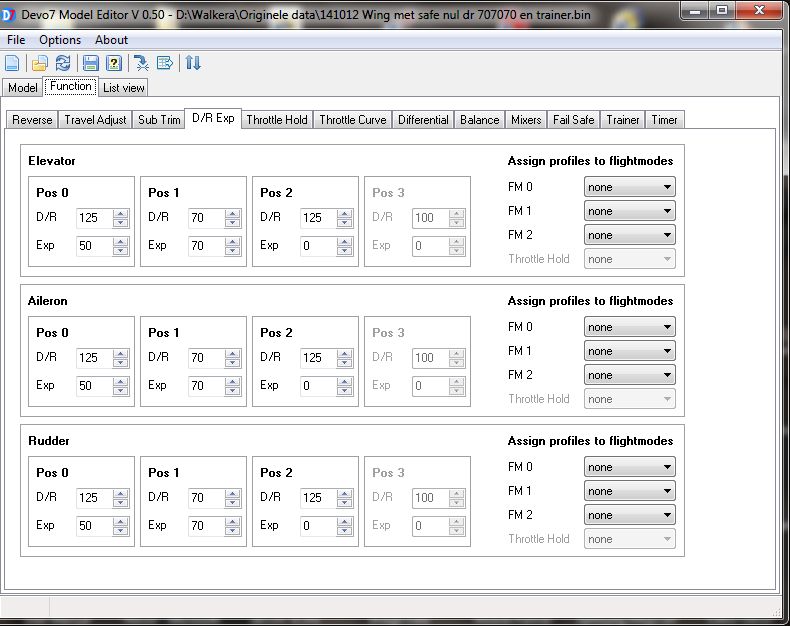This screenshot has height=626, width=790.
Task: Open Elevator FM 2 profile dropdown
Action: 630,235
